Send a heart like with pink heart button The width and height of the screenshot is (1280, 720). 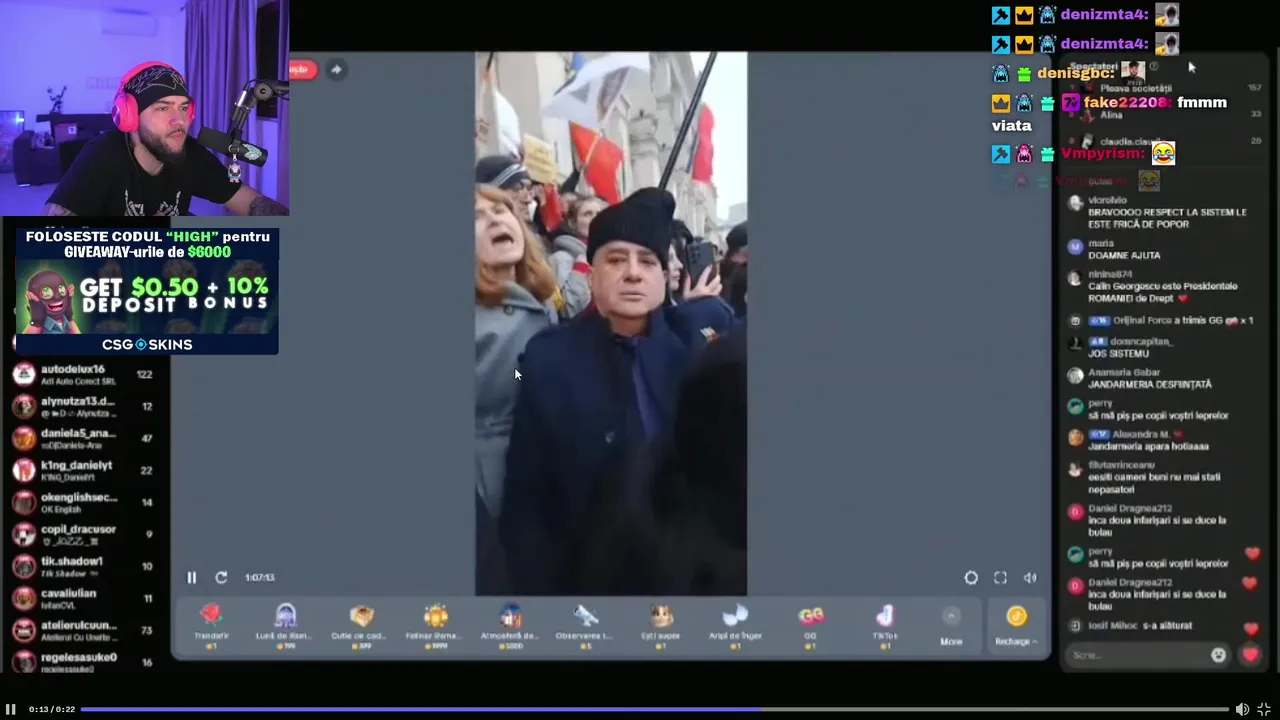1250,655
